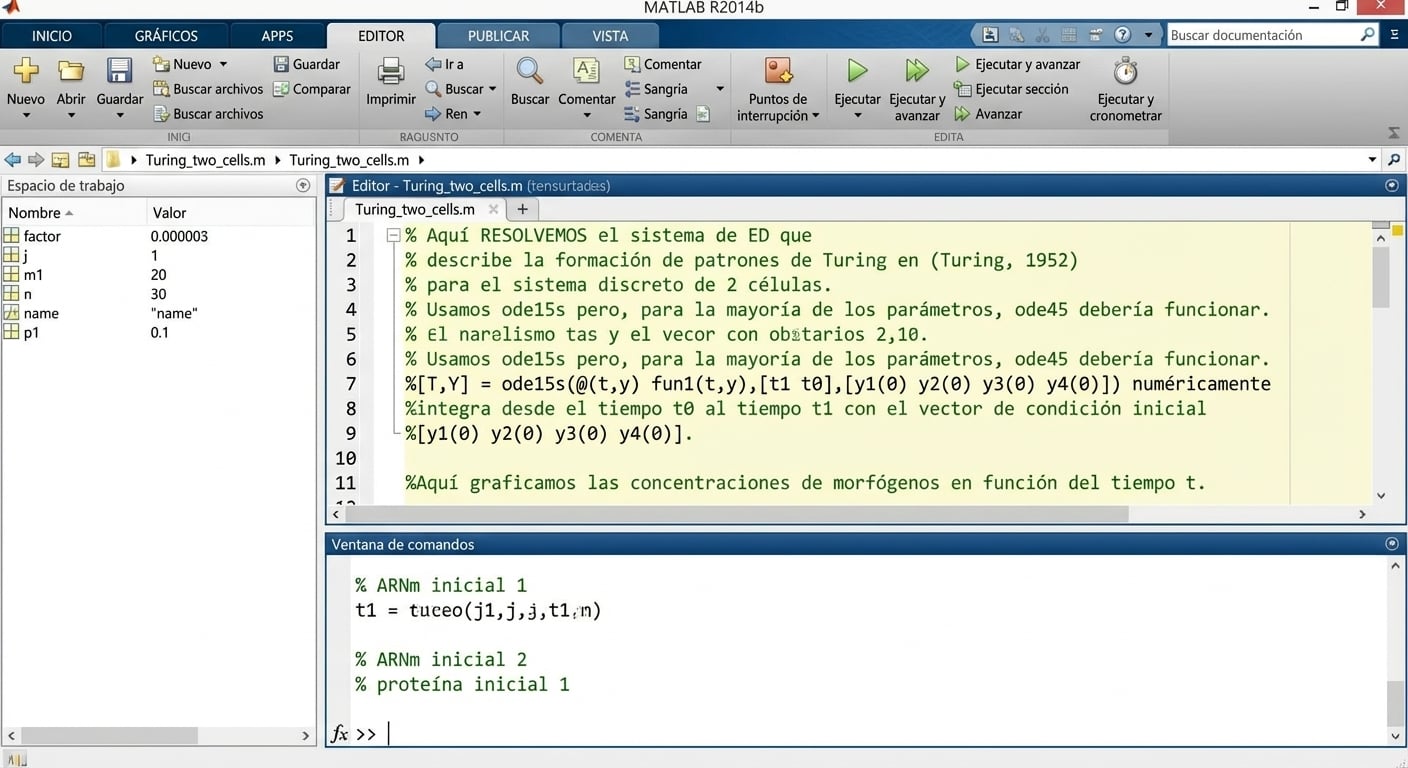Click the Ir a arrow button
The width and height of the screenshot is (1408, 768).
444,64
